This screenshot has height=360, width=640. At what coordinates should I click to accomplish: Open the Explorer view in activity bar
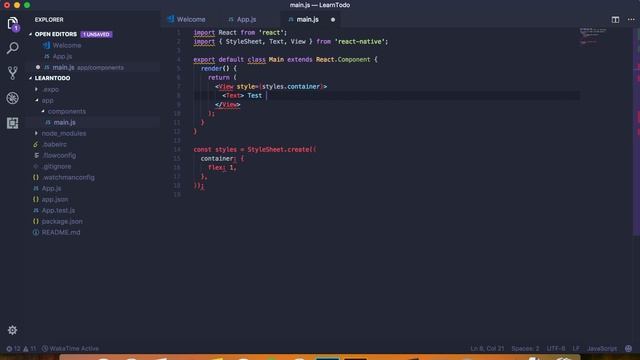tap(13, 23)
